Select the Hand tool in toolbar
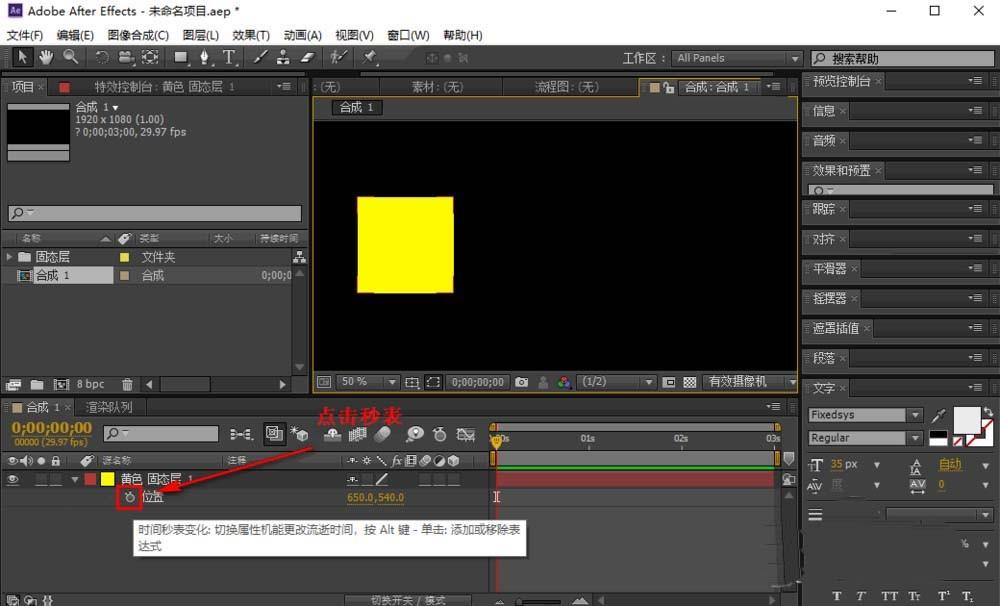The image size is (1000, 606). [46, 58]
